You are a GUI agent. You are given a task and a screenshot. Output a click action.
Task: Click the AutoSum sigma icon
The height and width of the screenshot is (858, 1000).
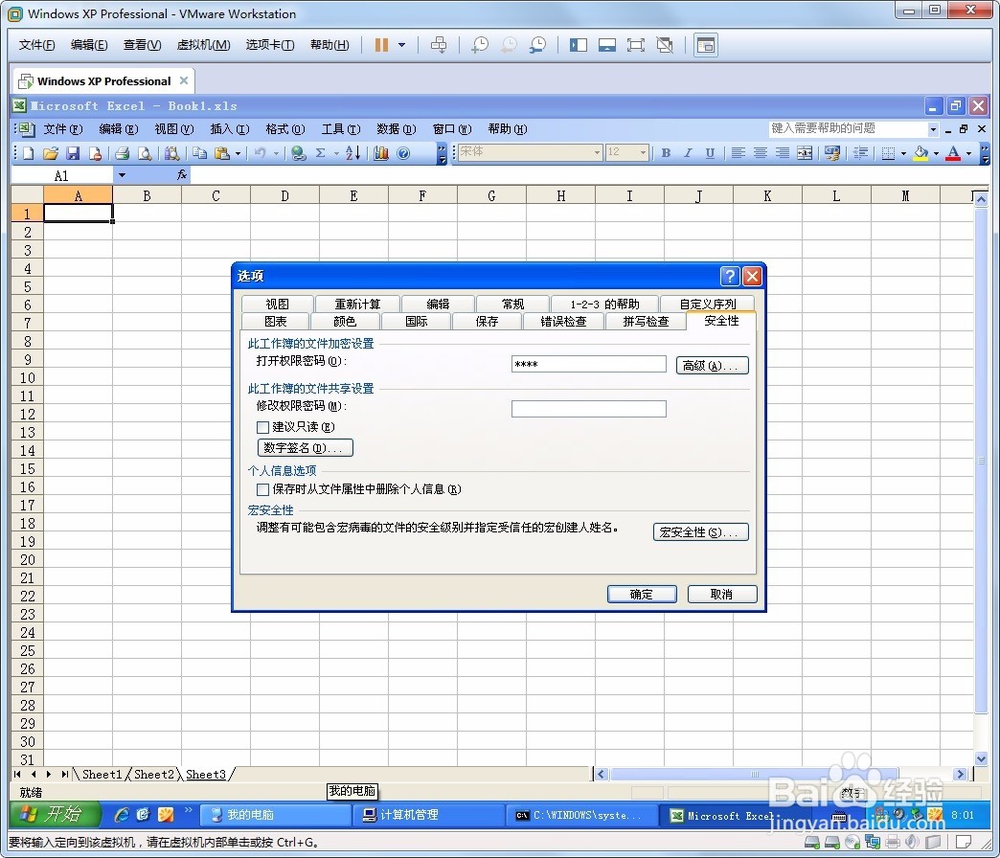321,153
